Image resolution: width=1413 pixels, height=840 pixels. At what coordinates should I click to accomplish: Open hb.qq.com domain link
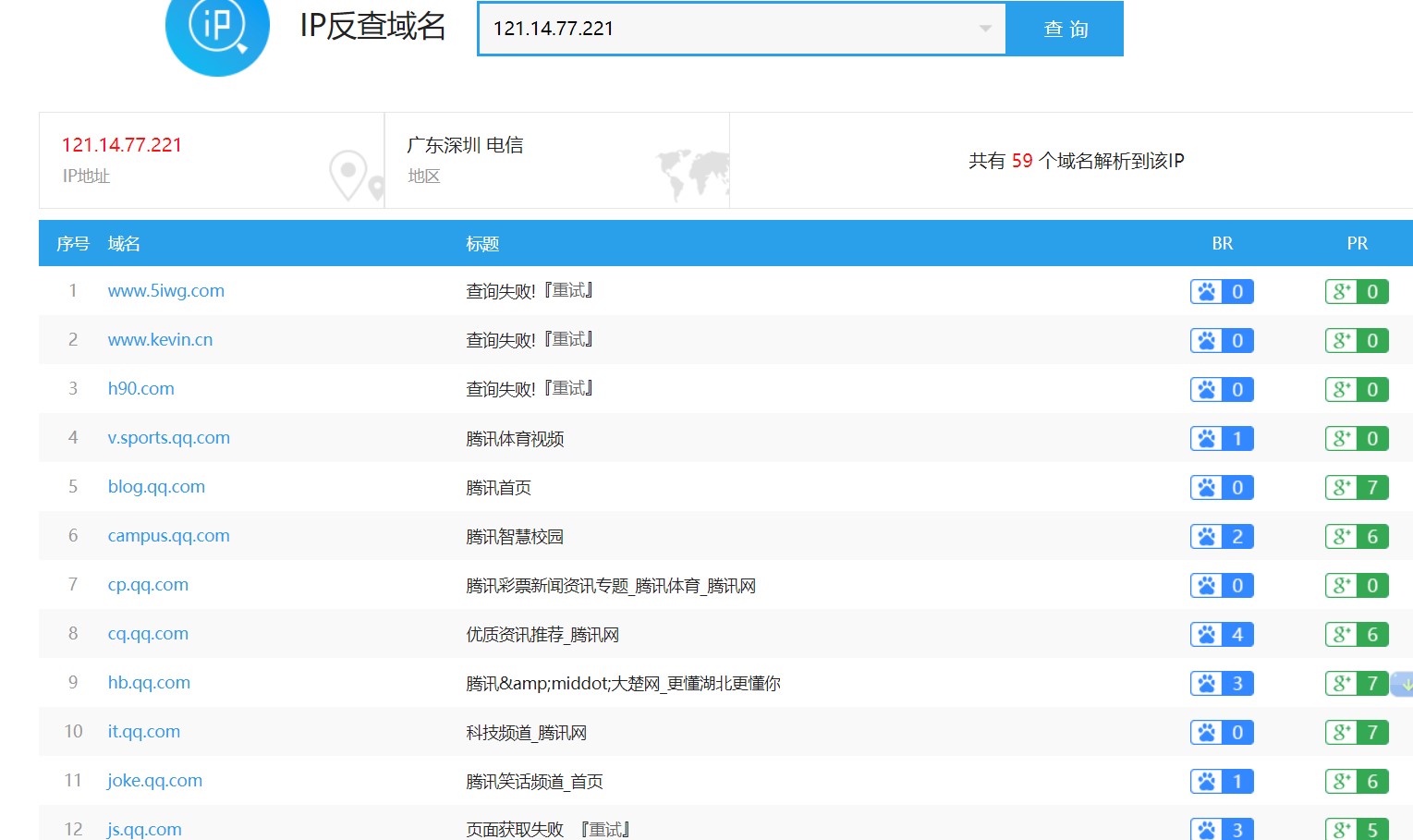[x=149, y=683]
